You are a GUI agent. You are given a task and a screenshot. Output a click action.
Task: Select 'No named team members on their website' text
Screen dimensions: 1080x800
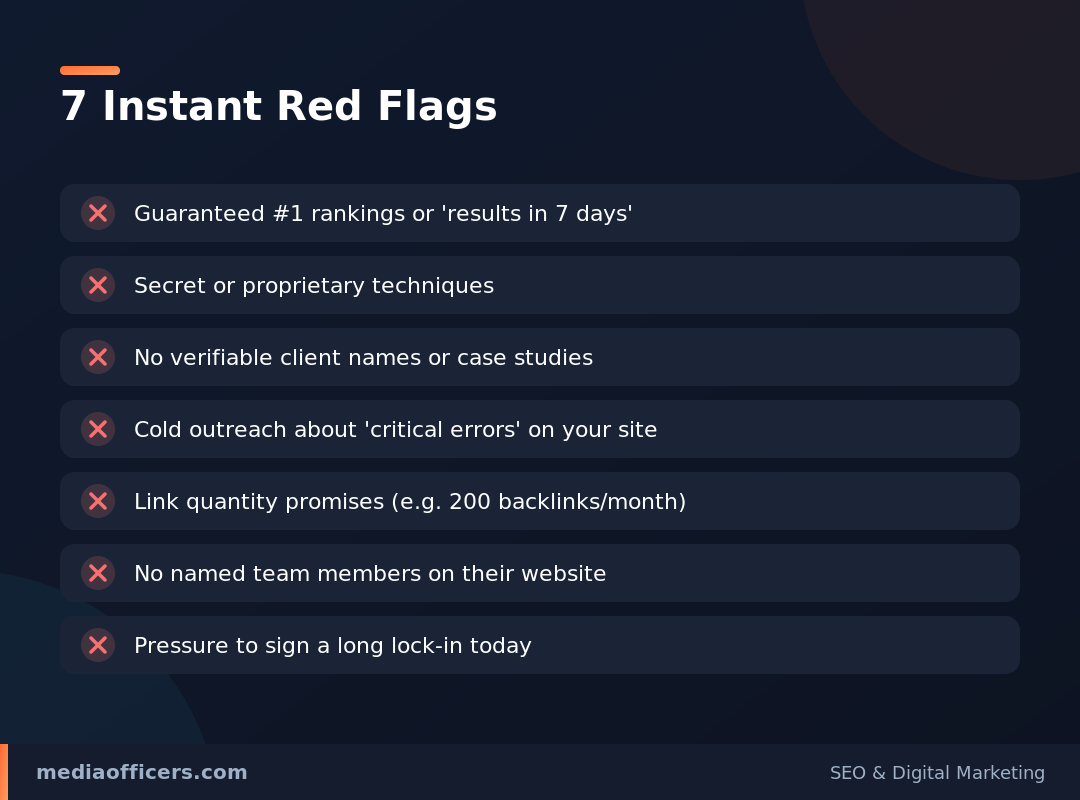tap(370, 574)
